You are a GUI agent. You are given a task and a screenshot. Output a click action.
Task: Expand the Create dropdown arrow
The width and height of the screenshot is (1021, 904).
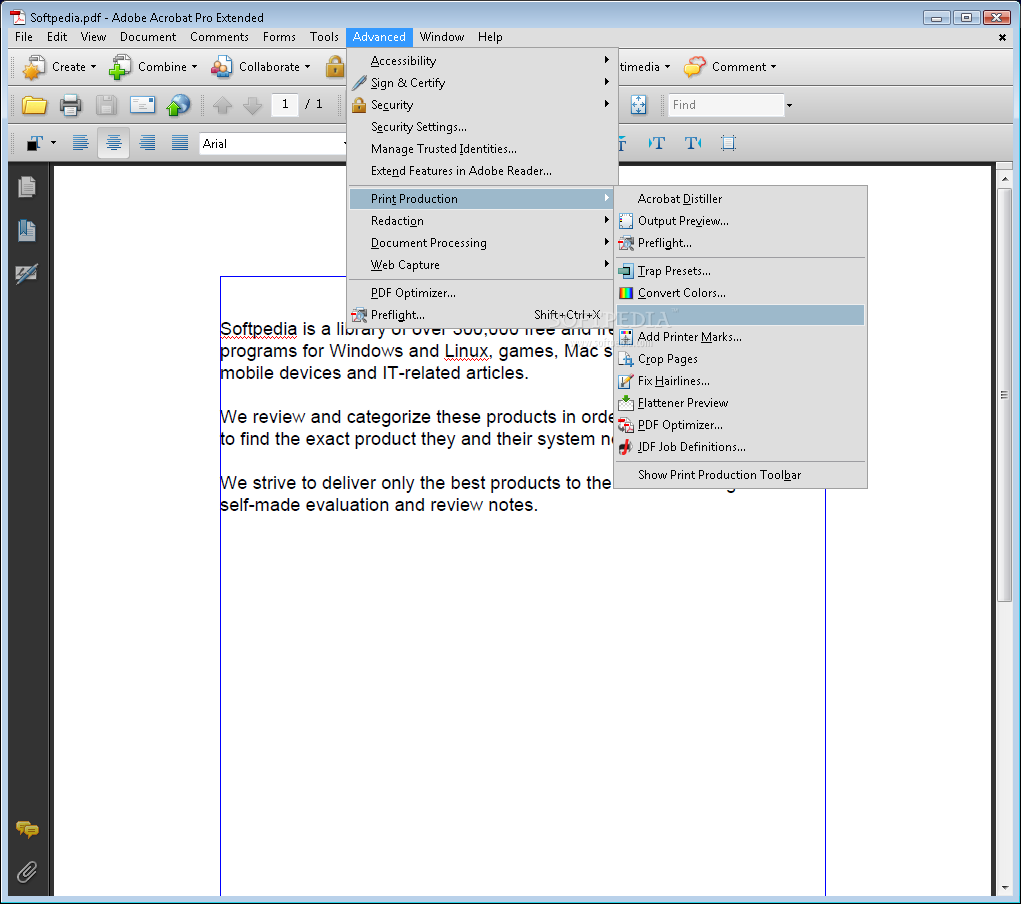(93, 67)
